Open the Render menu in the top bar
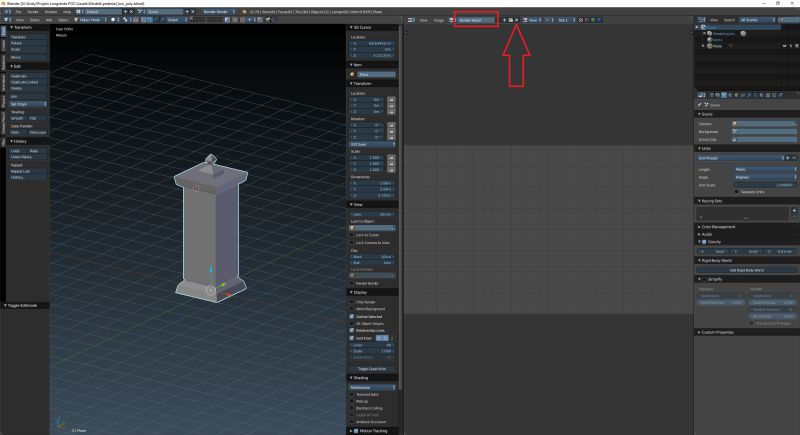Viewport: 800px width, 435px height. pyautogui.click(x=33, y=11)
